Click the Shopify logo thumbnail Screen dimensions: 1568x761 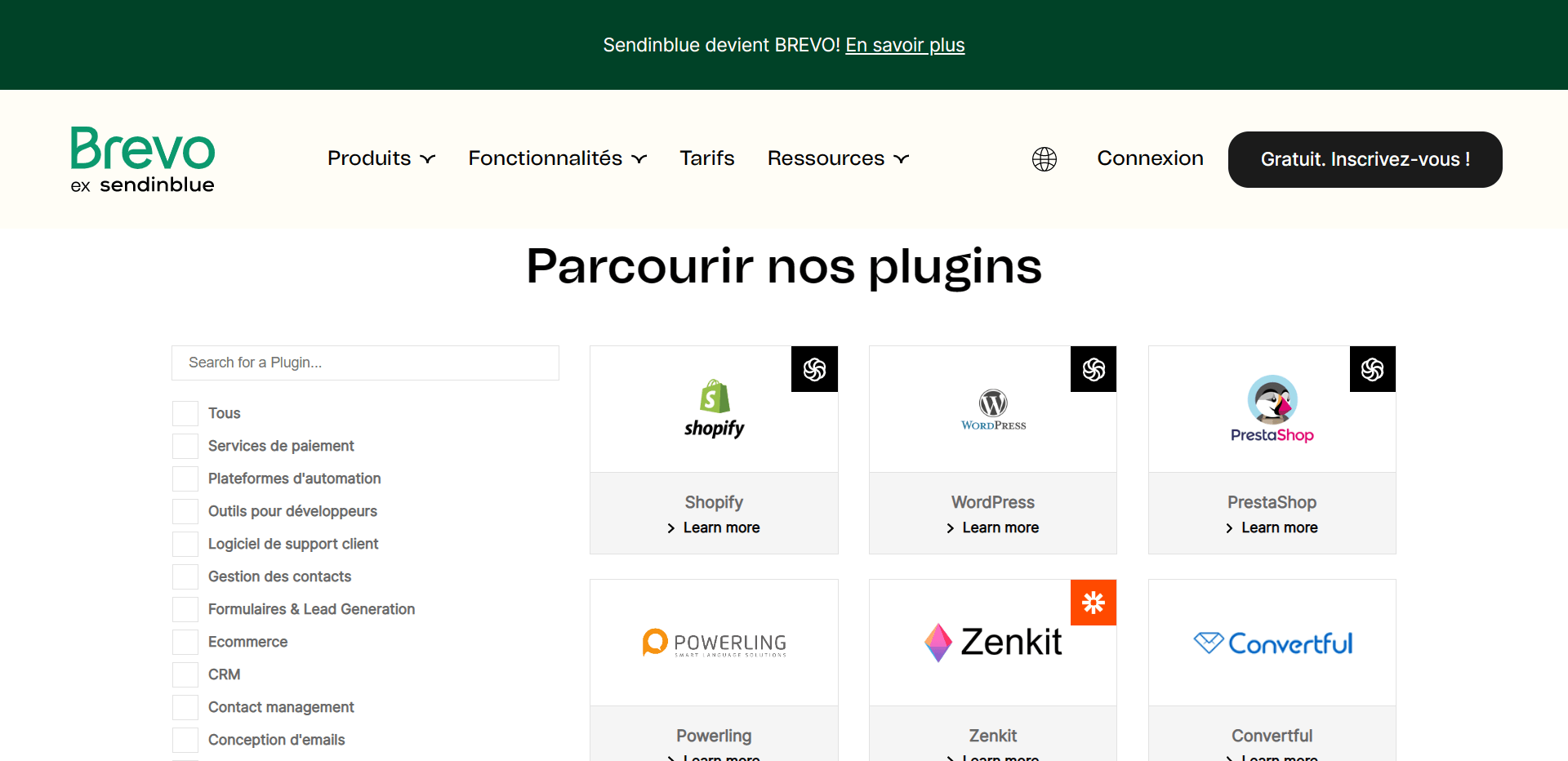click(x=714, y=408)
